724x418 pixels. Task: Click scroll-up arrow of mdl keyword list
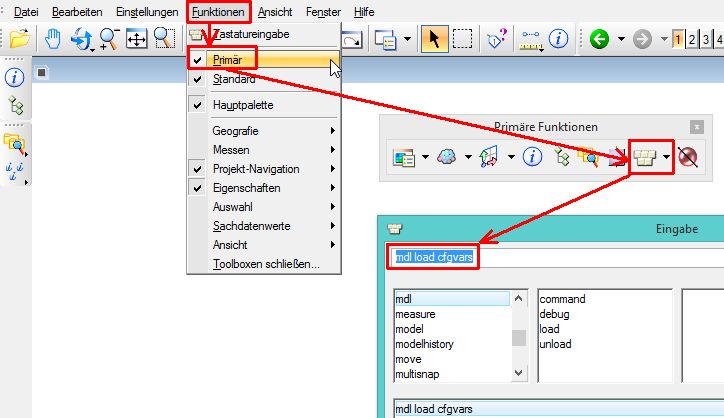point(519,299)
